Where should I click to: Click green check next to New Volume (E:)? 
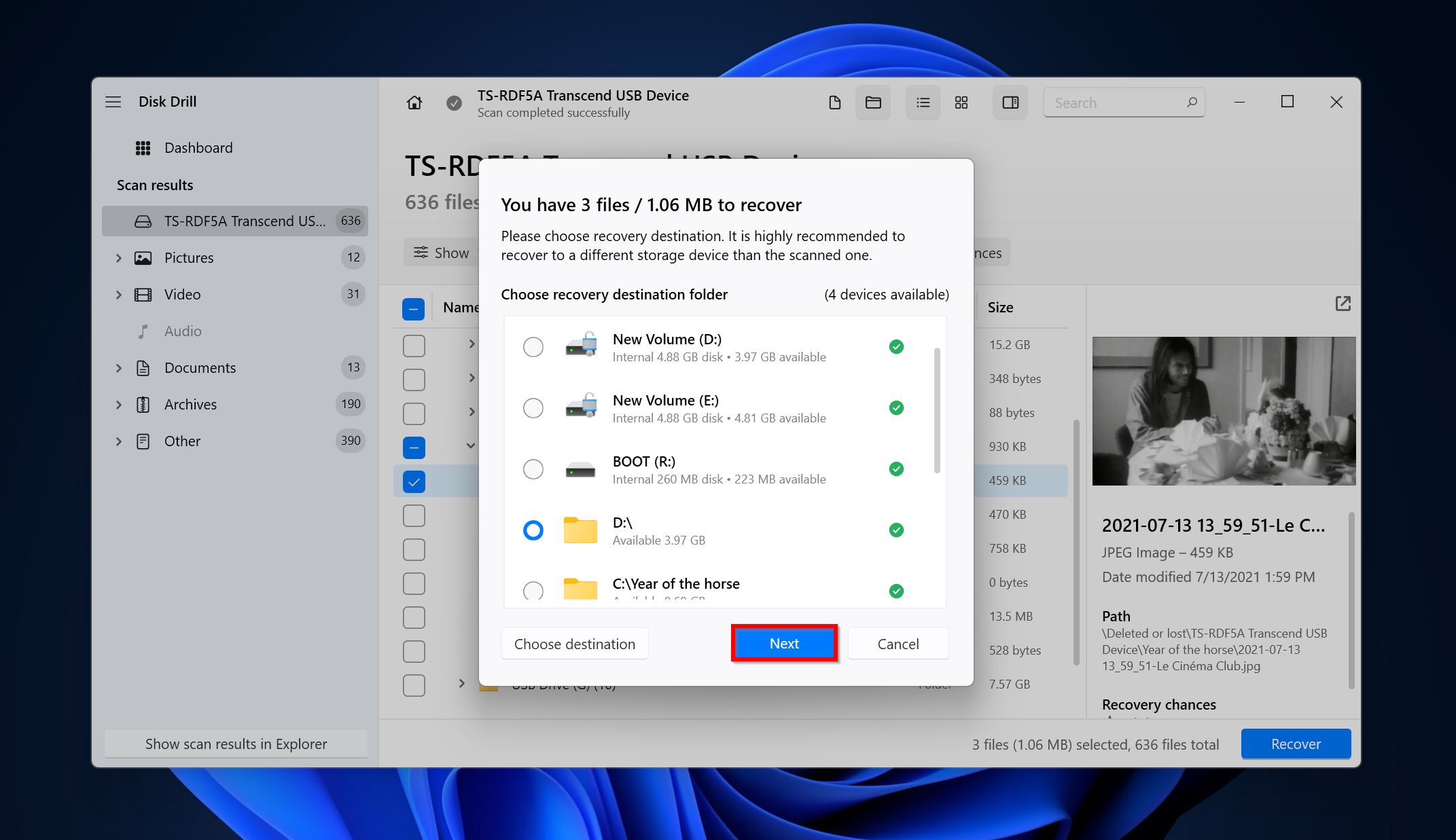click(896, 407)
